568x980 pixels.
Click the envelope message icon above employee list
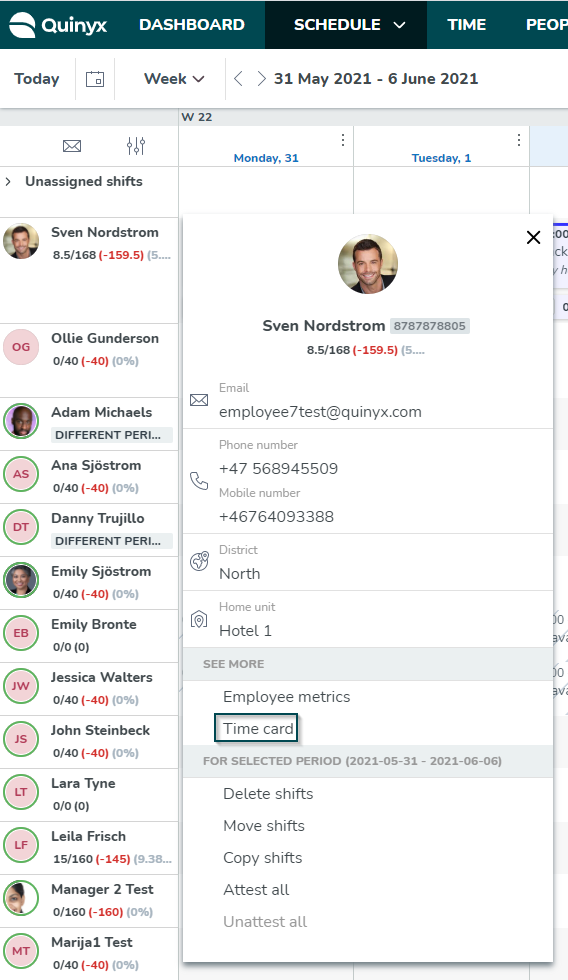(x=72, y=146)
